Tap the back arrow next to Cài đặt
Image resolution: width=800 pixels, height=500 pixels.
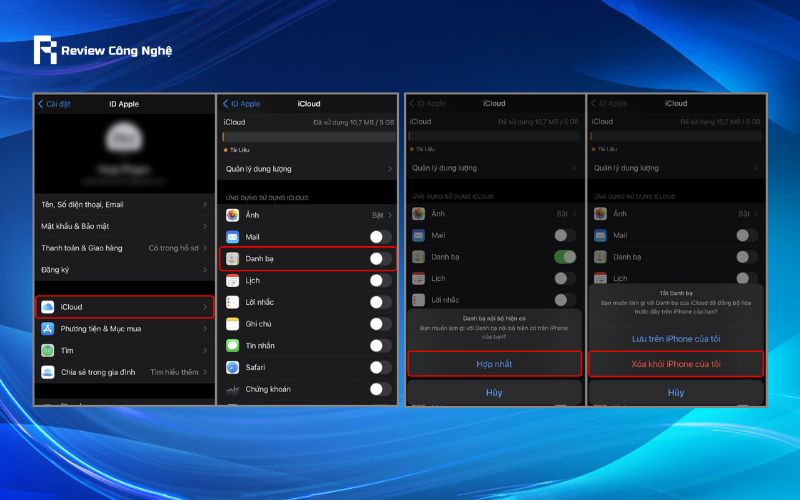tap(41, 104)
